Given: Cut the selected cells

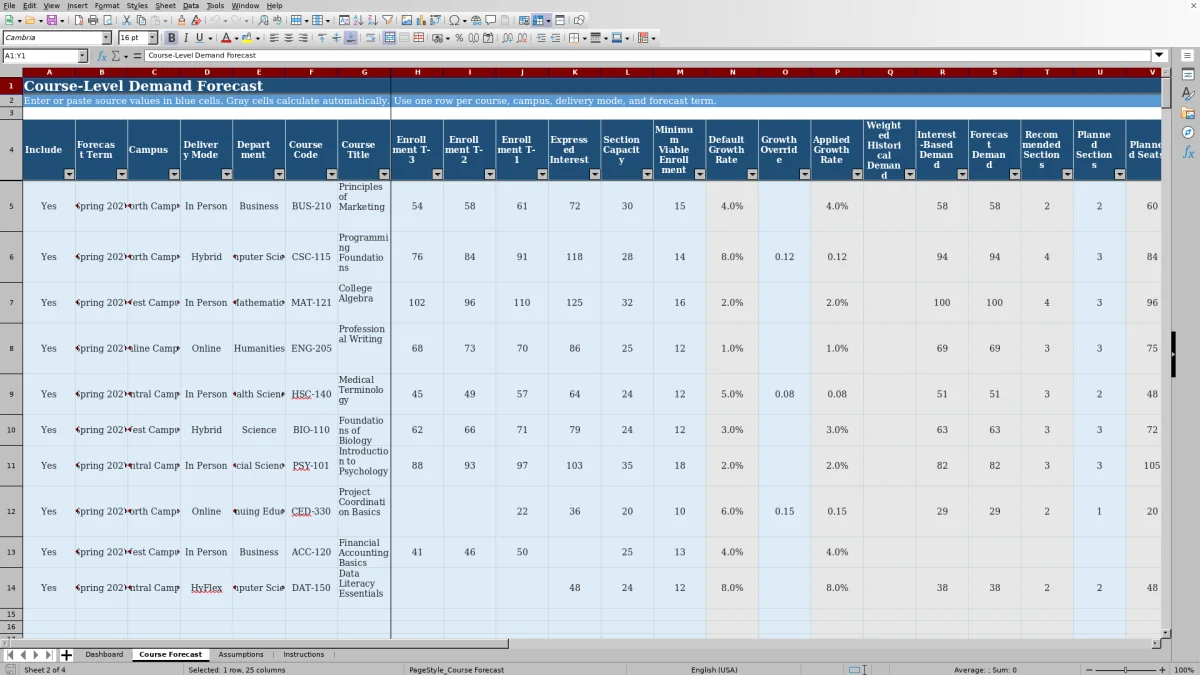Looking at the screenshot, I should 126,20.
